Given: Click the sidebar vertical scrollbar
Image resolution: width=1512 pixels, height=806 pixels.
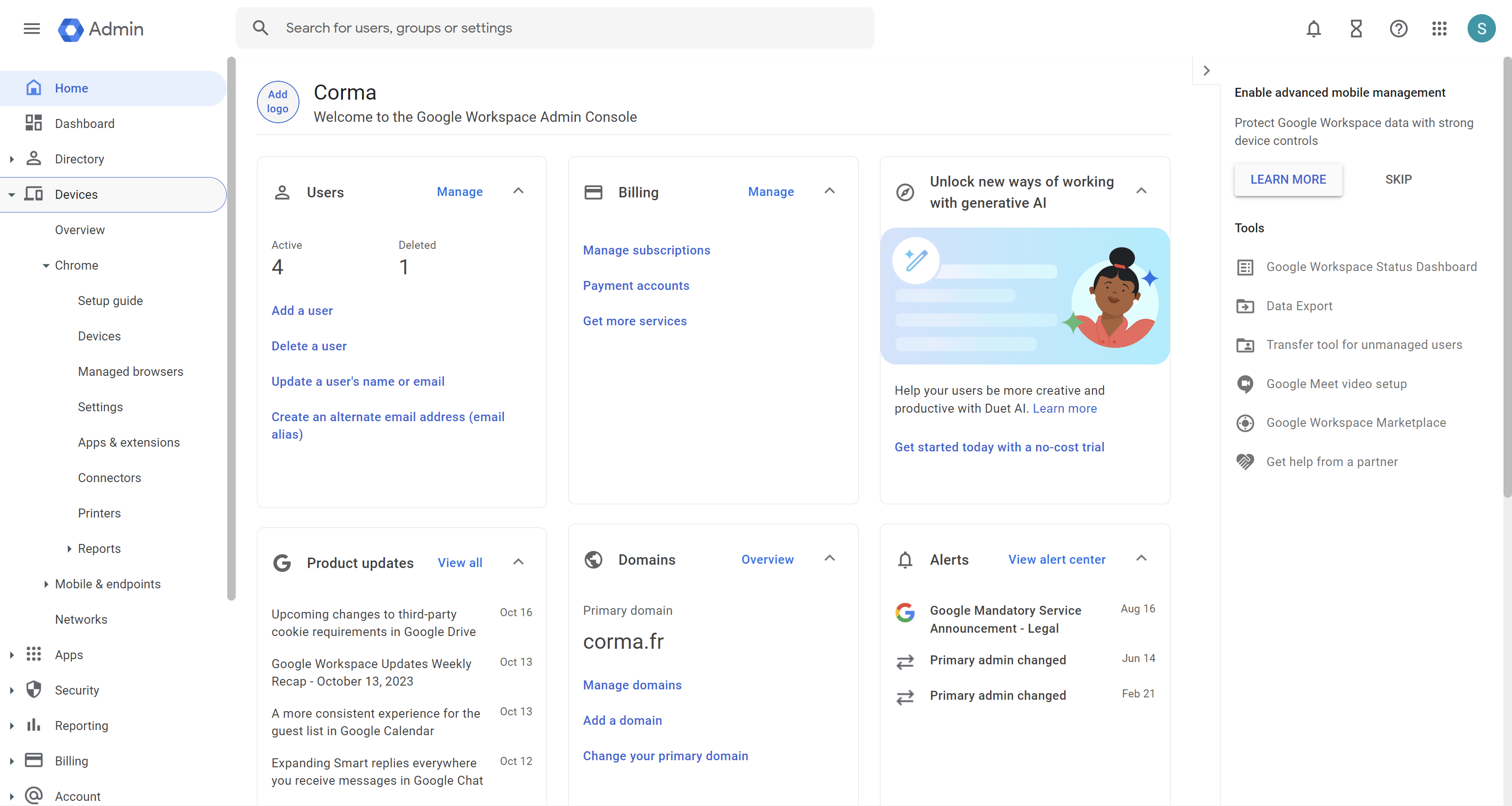Looking at the screenshot, I should click(x=231, y=329).
